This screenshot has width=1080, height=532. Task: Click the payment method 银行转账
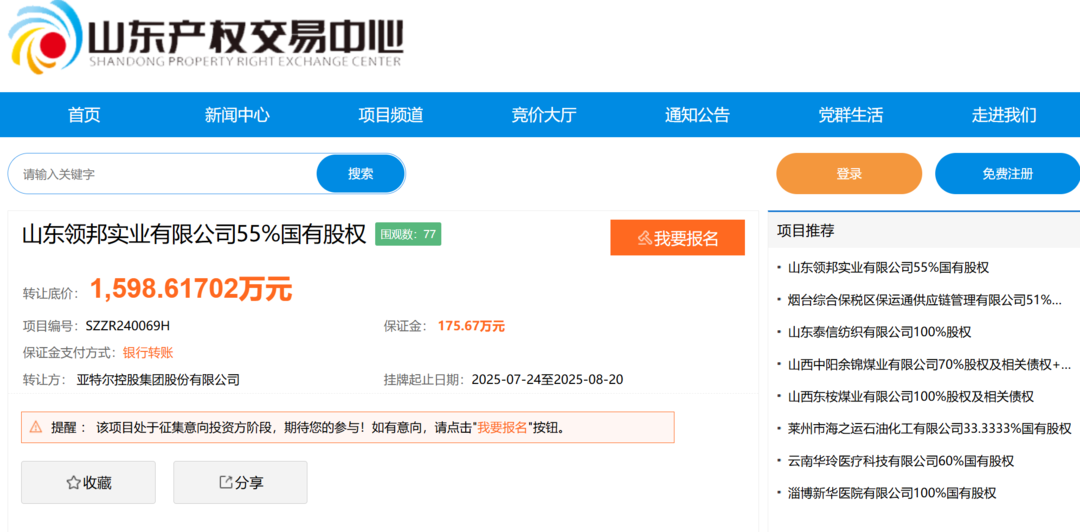tap(147, 353)
